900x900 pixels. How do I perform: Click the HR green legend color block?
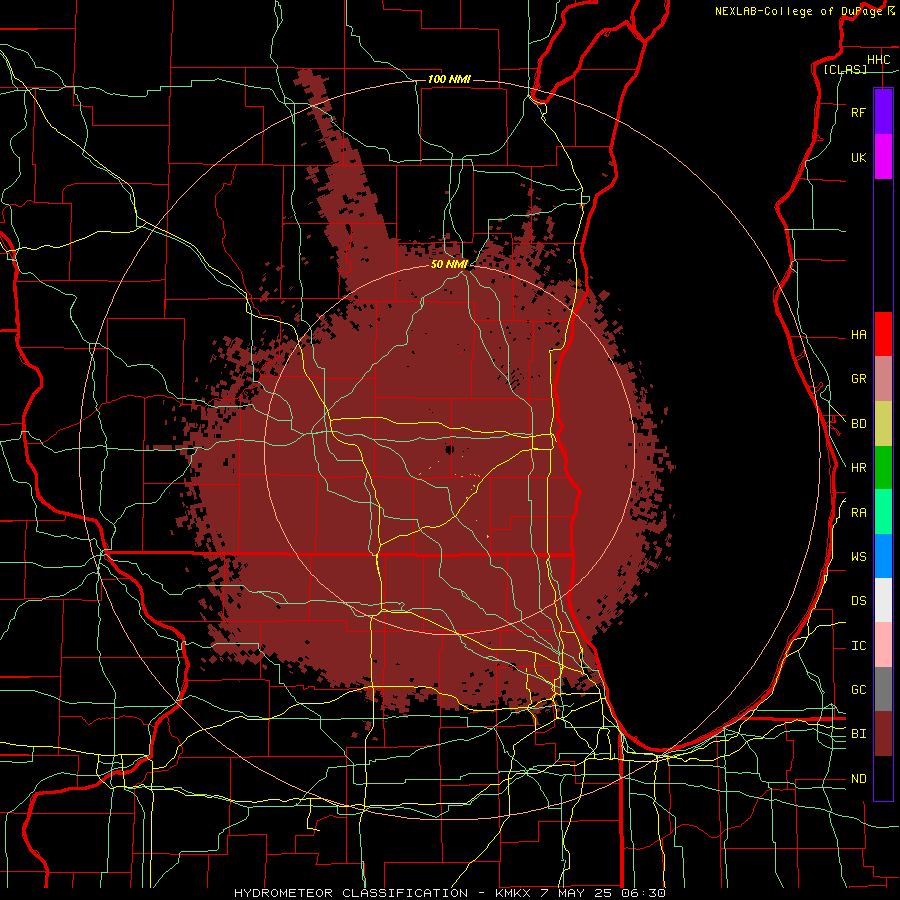pyautogui.click(x=883, y=468)
